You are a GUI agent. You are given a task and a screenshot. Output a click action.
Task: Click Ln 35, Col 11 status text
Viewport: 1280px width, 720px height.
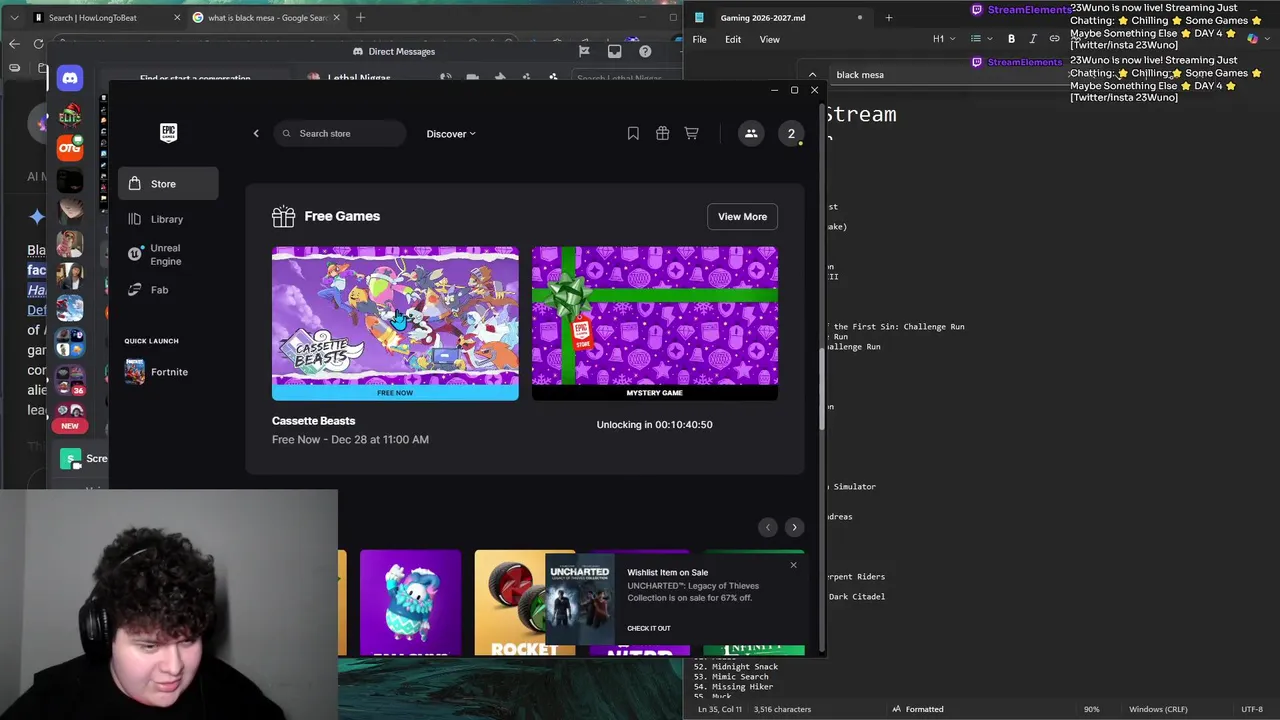(x=719, y=709)
